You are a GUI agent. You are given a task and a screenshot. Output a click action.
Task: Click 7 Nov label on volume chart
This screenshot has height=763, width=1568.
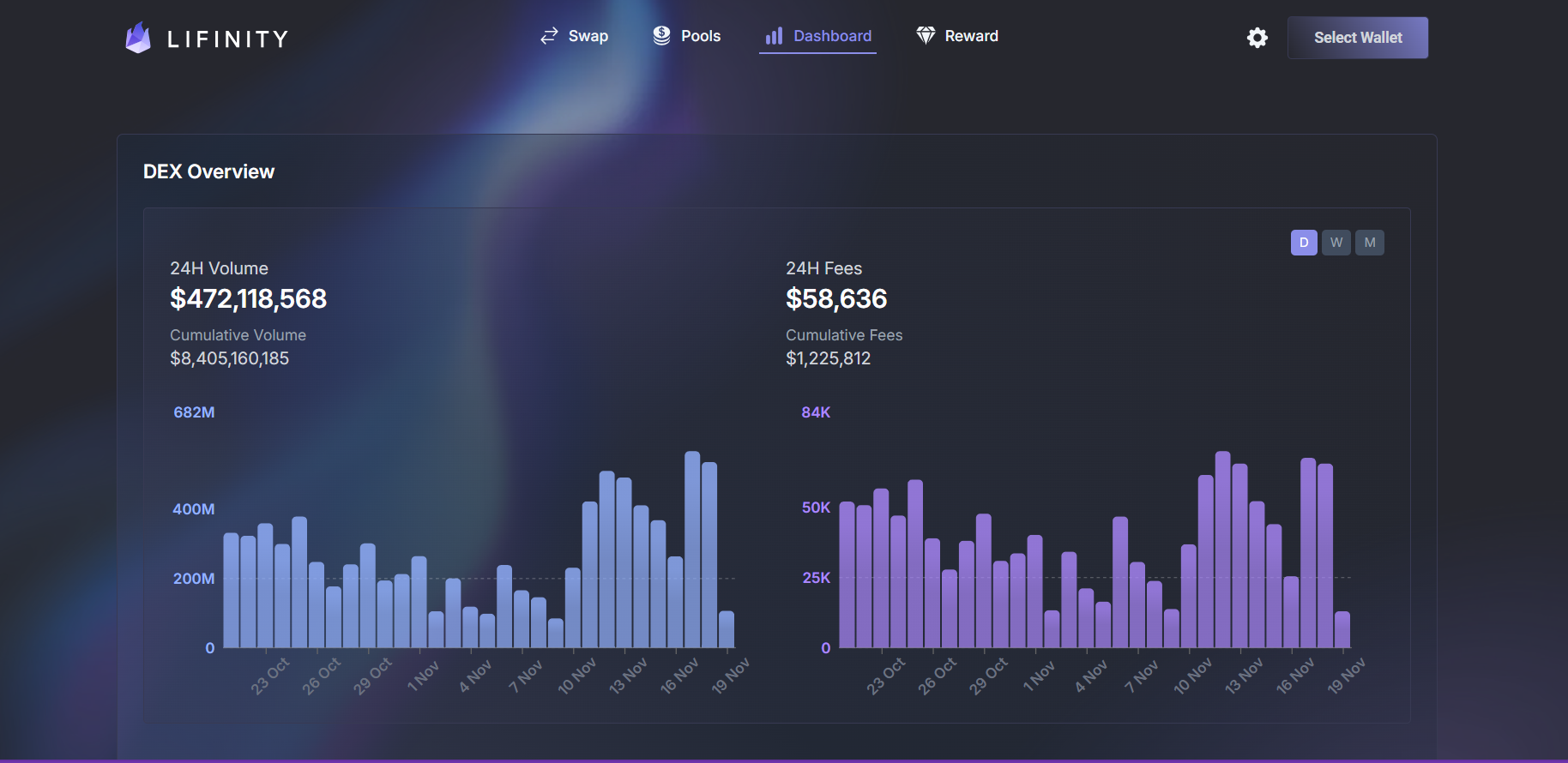pos(526,676)
